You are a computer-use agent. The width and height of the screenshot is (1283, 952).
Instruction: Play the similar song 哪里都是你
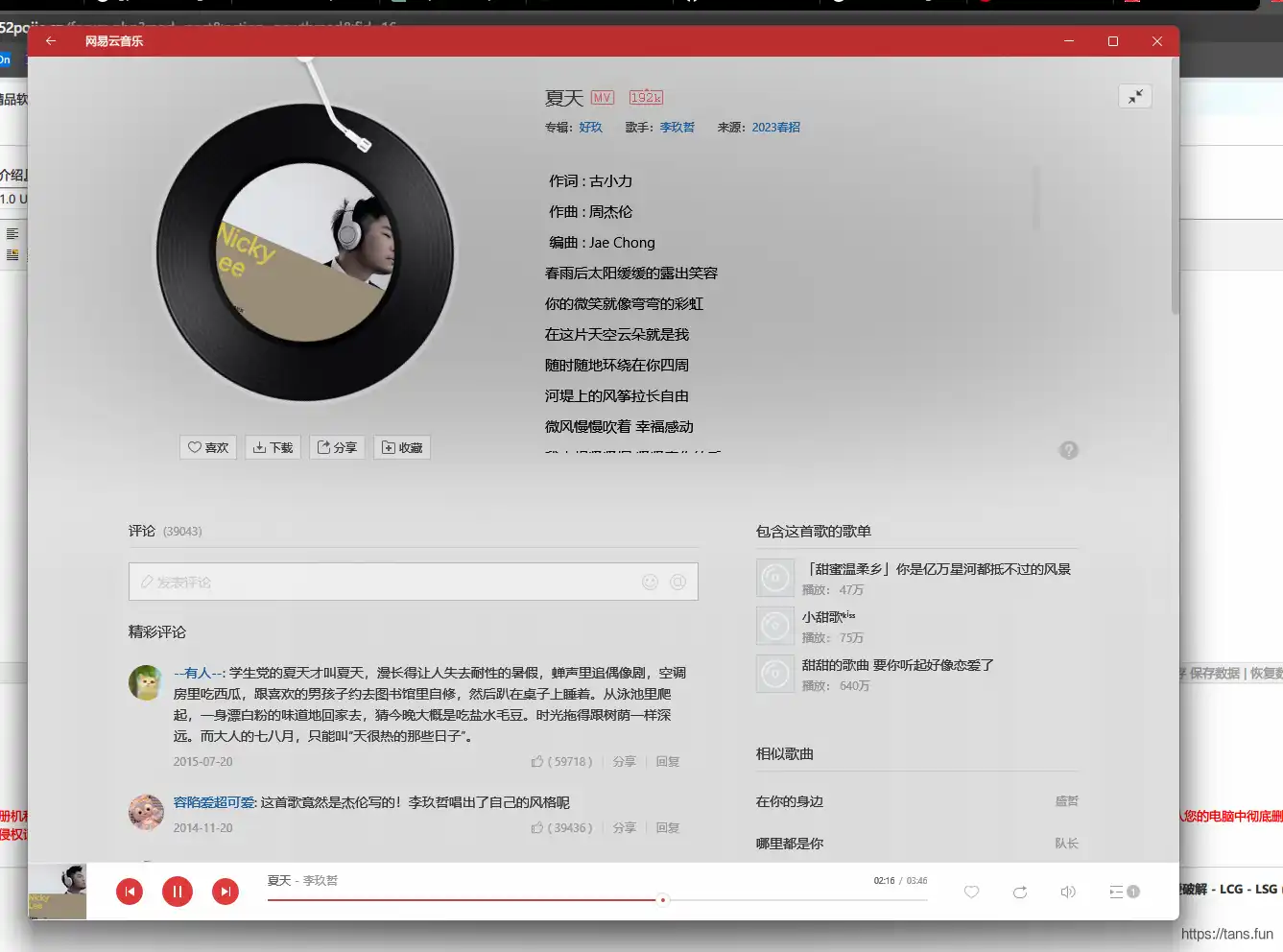[790, 844]
